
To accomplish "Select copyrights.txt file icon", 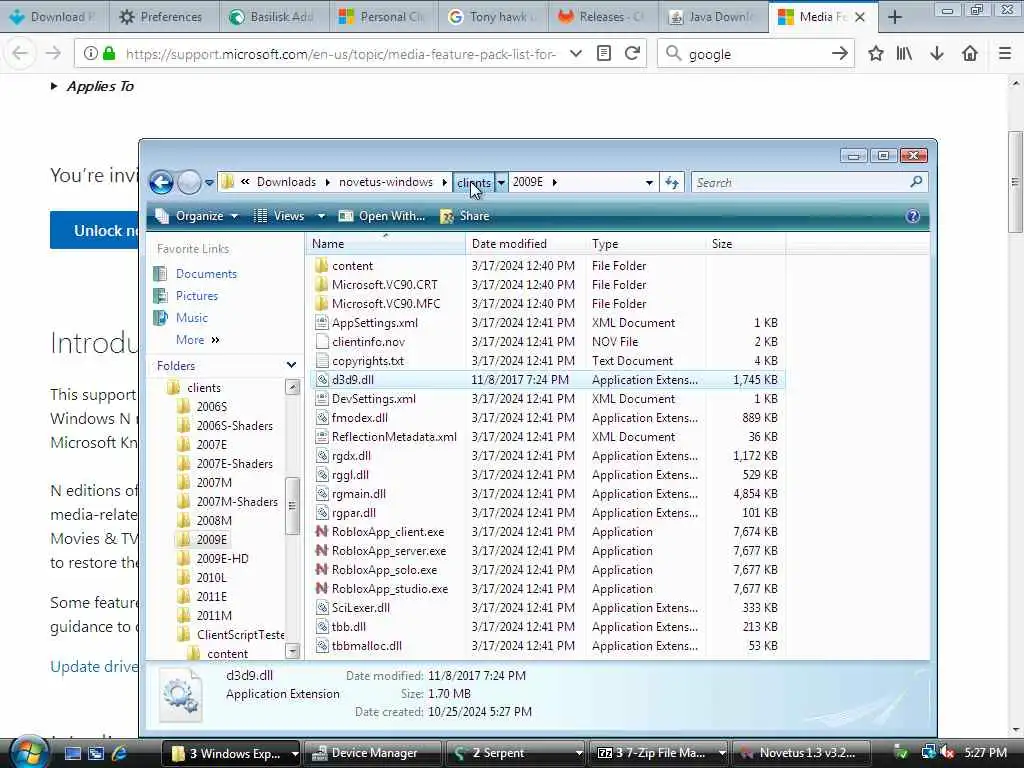I will [x=321, y=360].
